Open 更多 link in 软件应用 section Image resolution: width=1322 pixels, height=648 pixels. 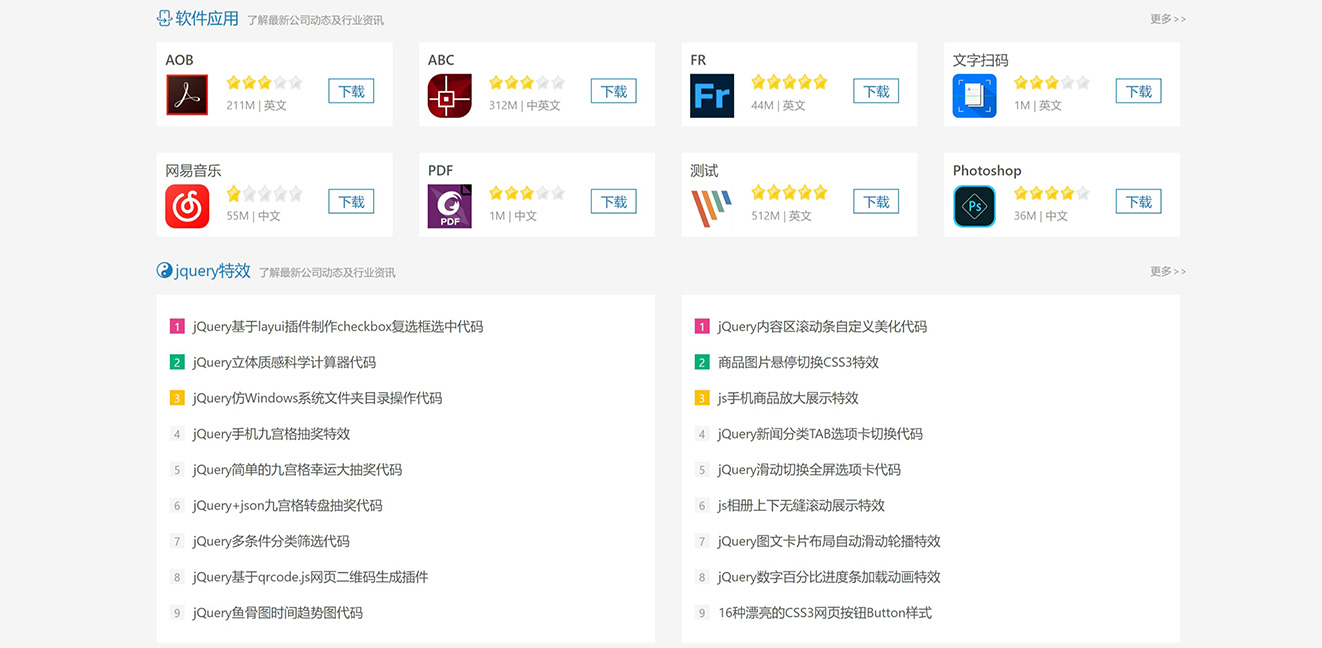pos(1168,19)
